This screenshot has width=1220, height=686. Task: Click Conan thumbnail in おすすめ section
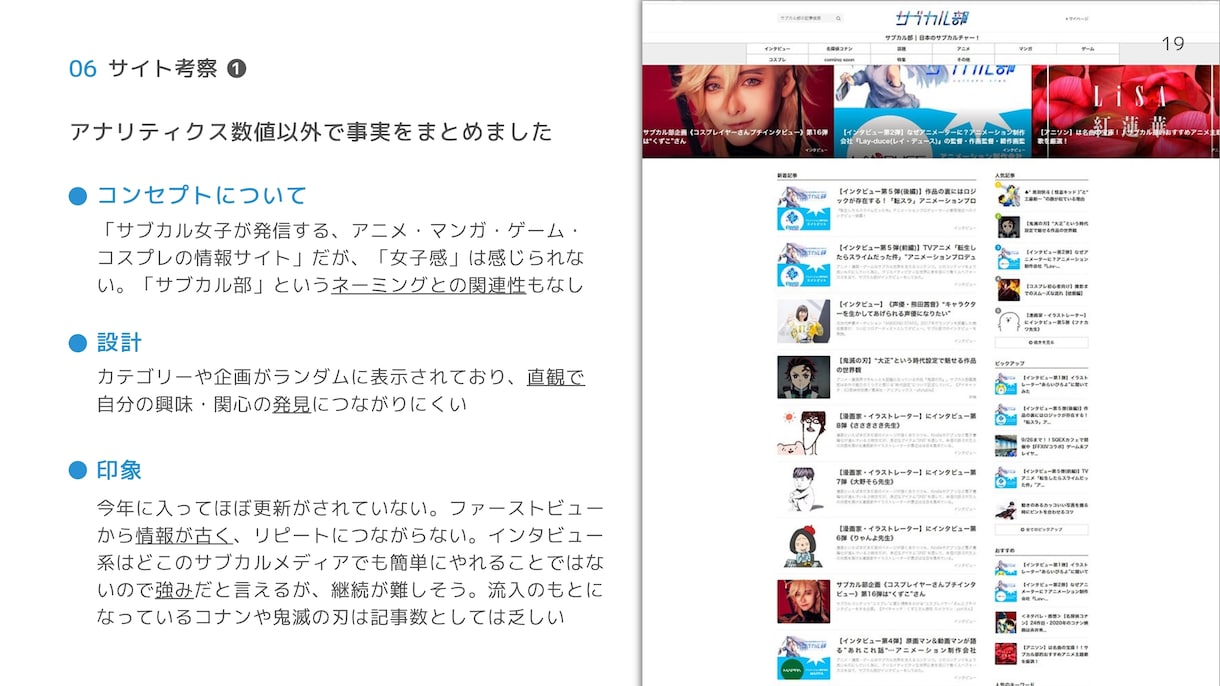pos(1008,623)
